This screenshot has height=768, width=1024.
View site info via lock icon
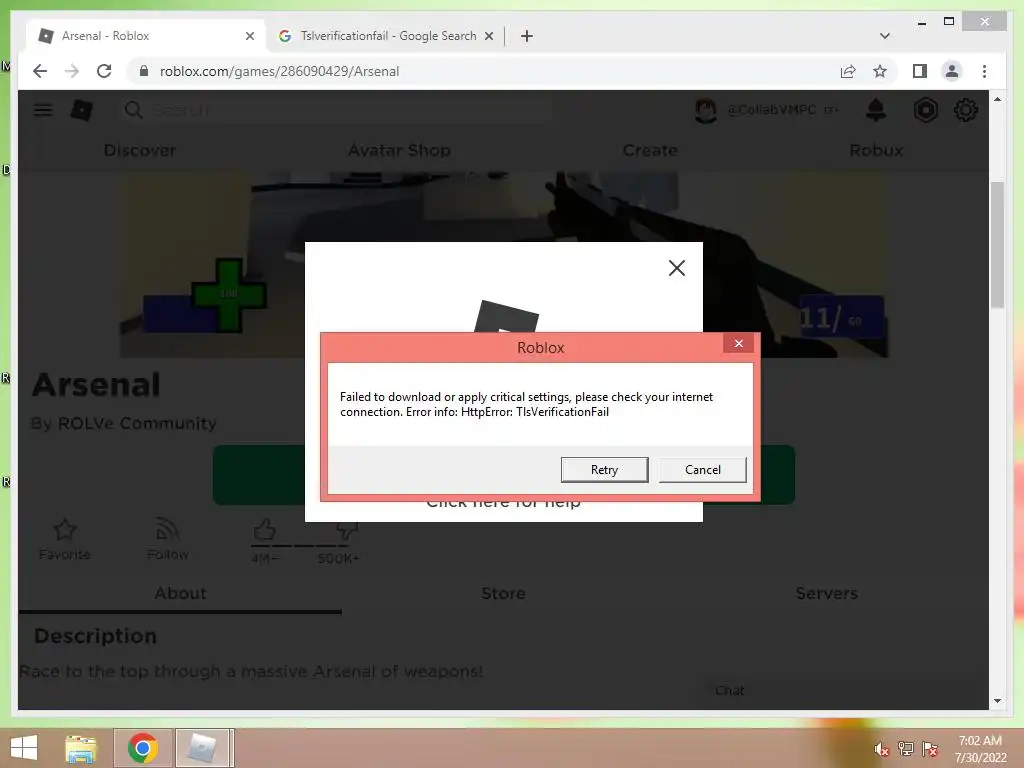pyautogui.click(x=144, y=71)
